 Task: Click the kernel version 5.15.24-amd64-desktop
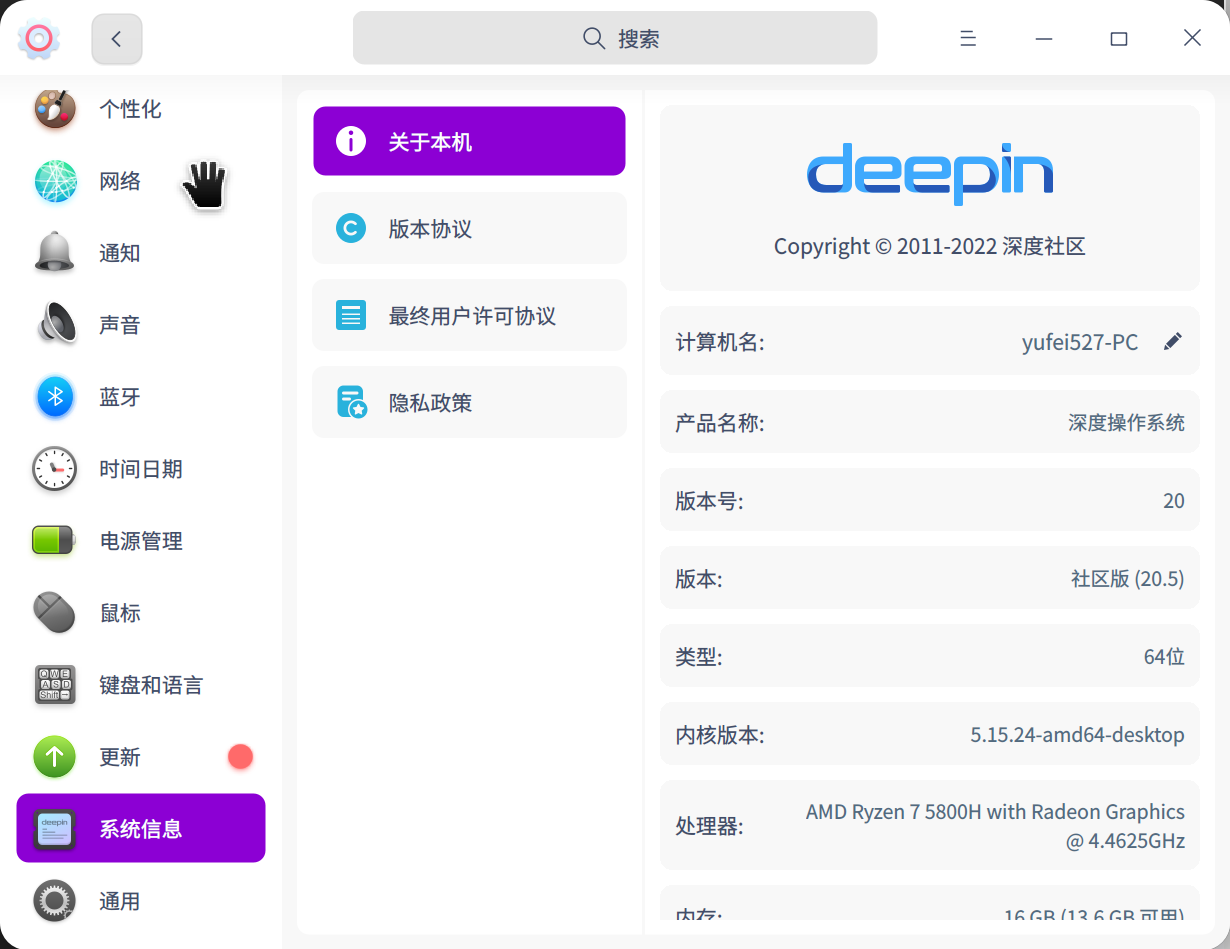(x=1077, y=735)
